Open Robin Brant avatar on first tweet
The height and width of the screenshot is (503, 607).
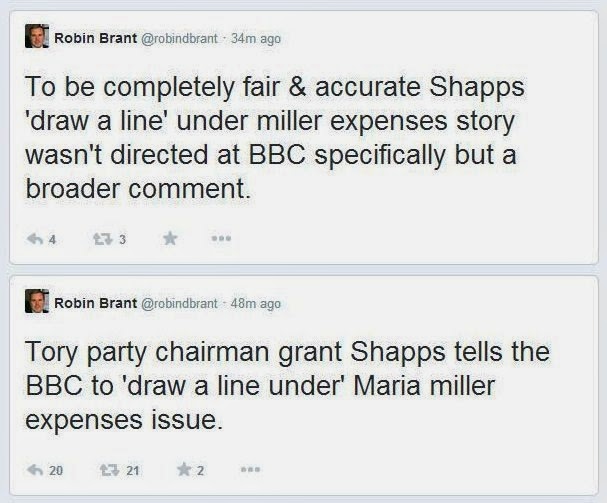point(37,36)
